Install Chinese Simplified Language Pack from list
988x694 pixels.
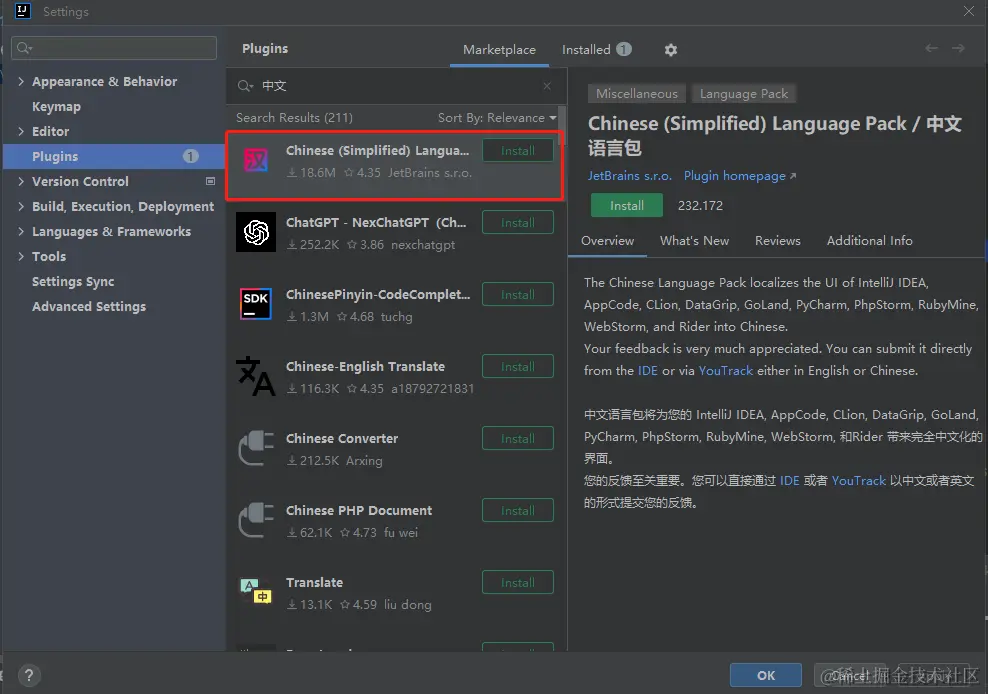pyautogui.click(x=518, y=151)
